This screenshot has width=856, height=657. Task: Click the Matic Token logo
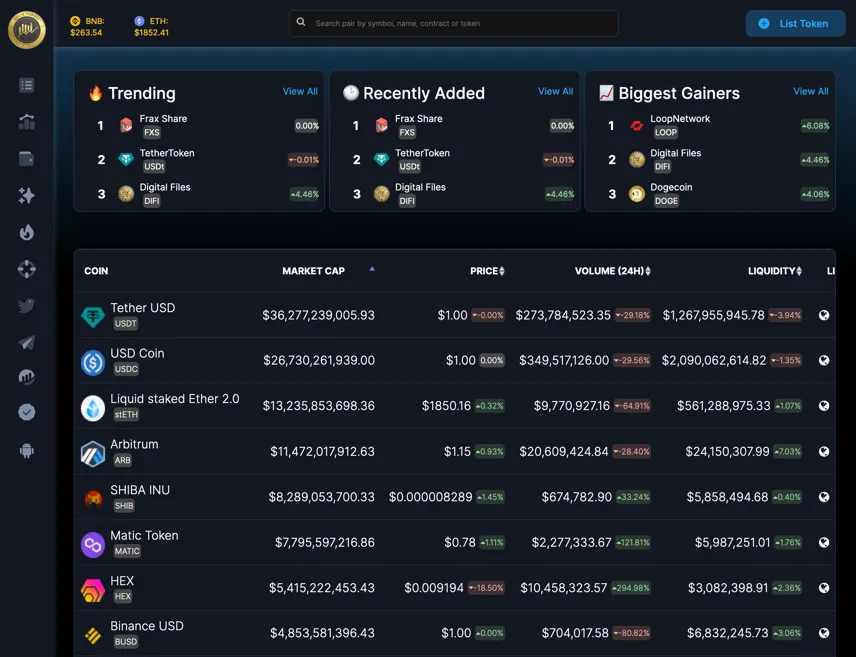point(93,544)
